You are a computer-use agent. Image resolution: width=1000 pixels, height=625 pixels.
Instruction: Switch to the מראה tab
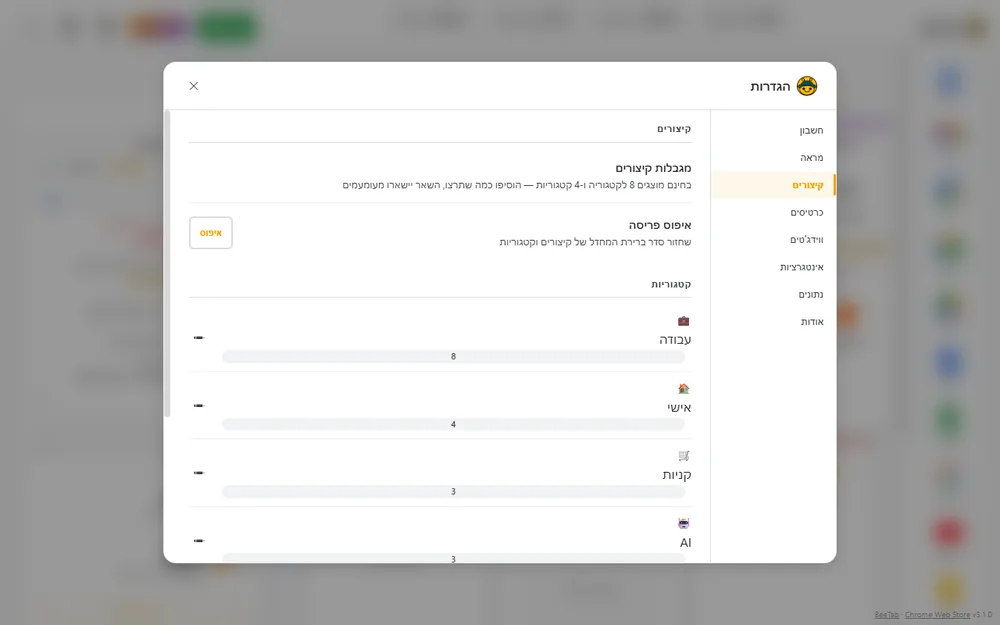click(773, 158)
